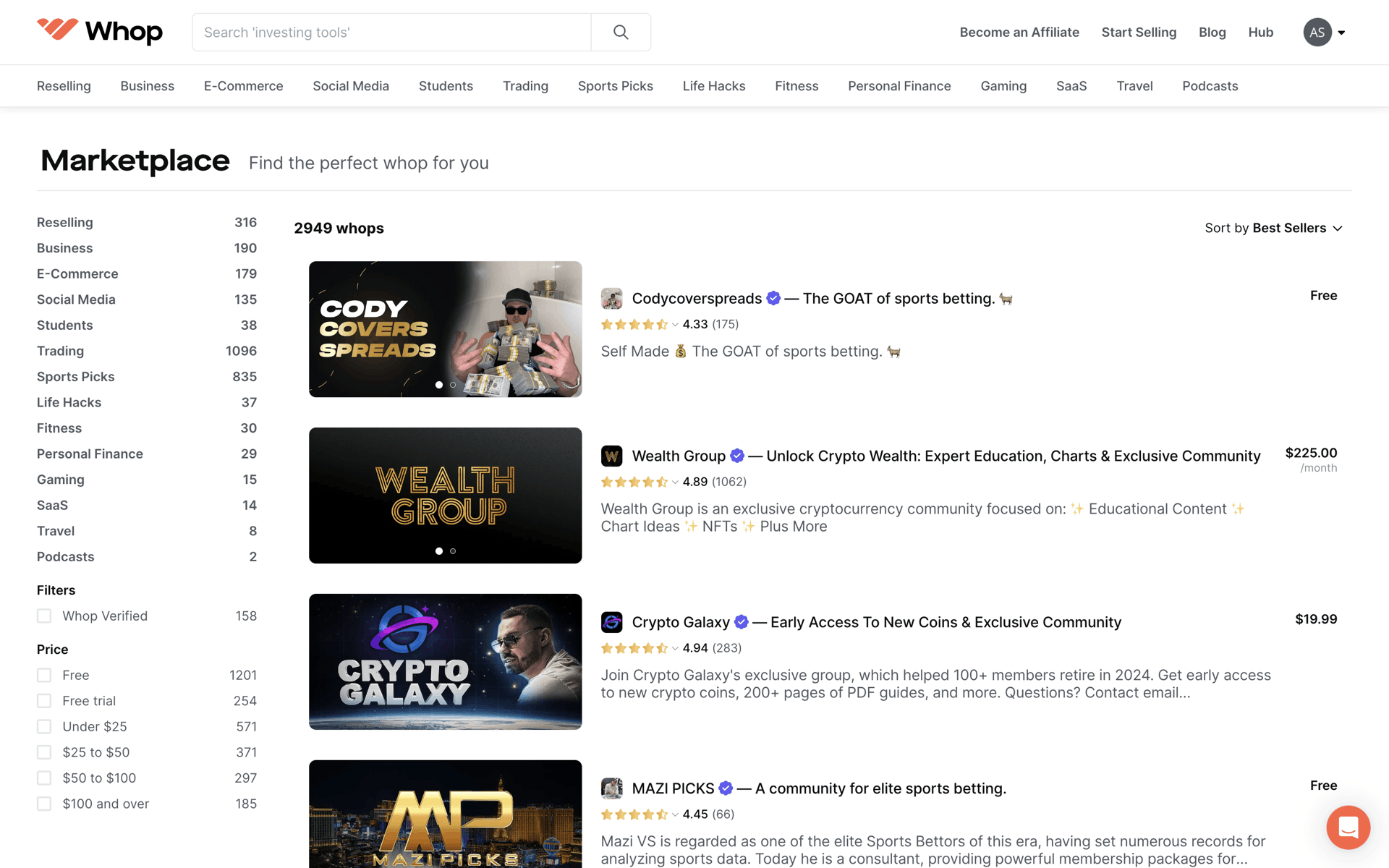This screenshot has width=1389, height=868.
Task: Click MAZI PICKS star rating
Action: (634, 814)
